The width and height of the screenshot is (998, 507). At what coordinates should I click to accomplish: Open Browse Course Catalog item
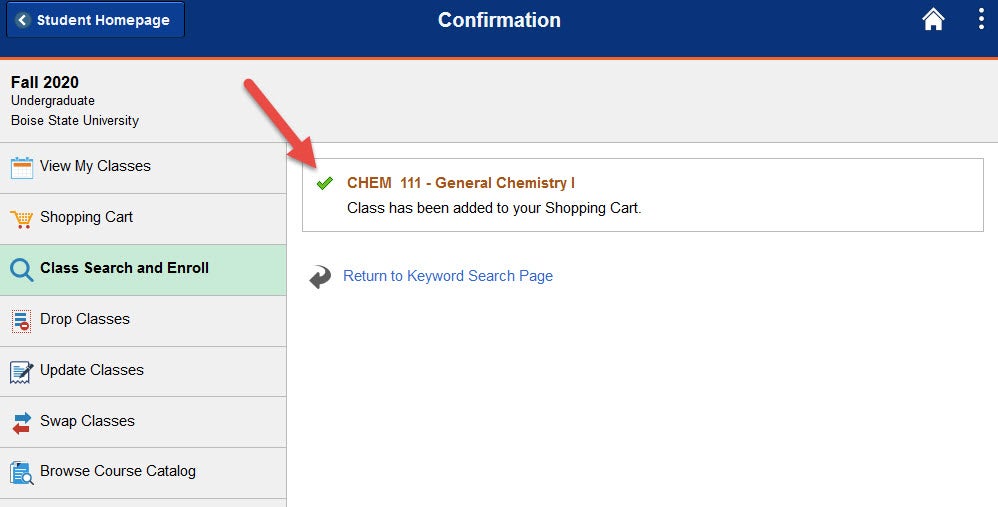pos(143,473)
